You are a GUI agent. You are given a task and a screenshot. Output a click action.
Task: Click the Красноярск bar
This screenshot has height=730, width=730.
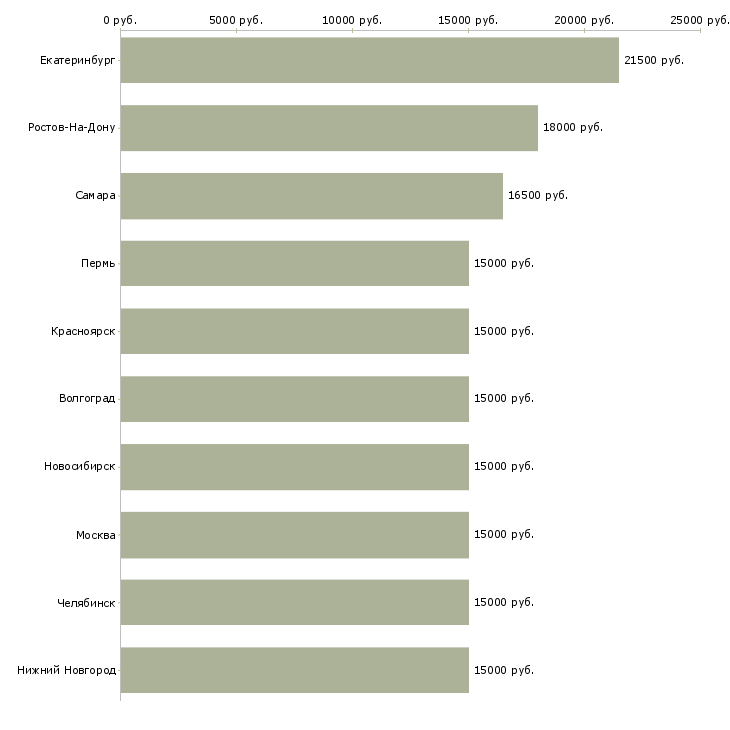point(294,331)
